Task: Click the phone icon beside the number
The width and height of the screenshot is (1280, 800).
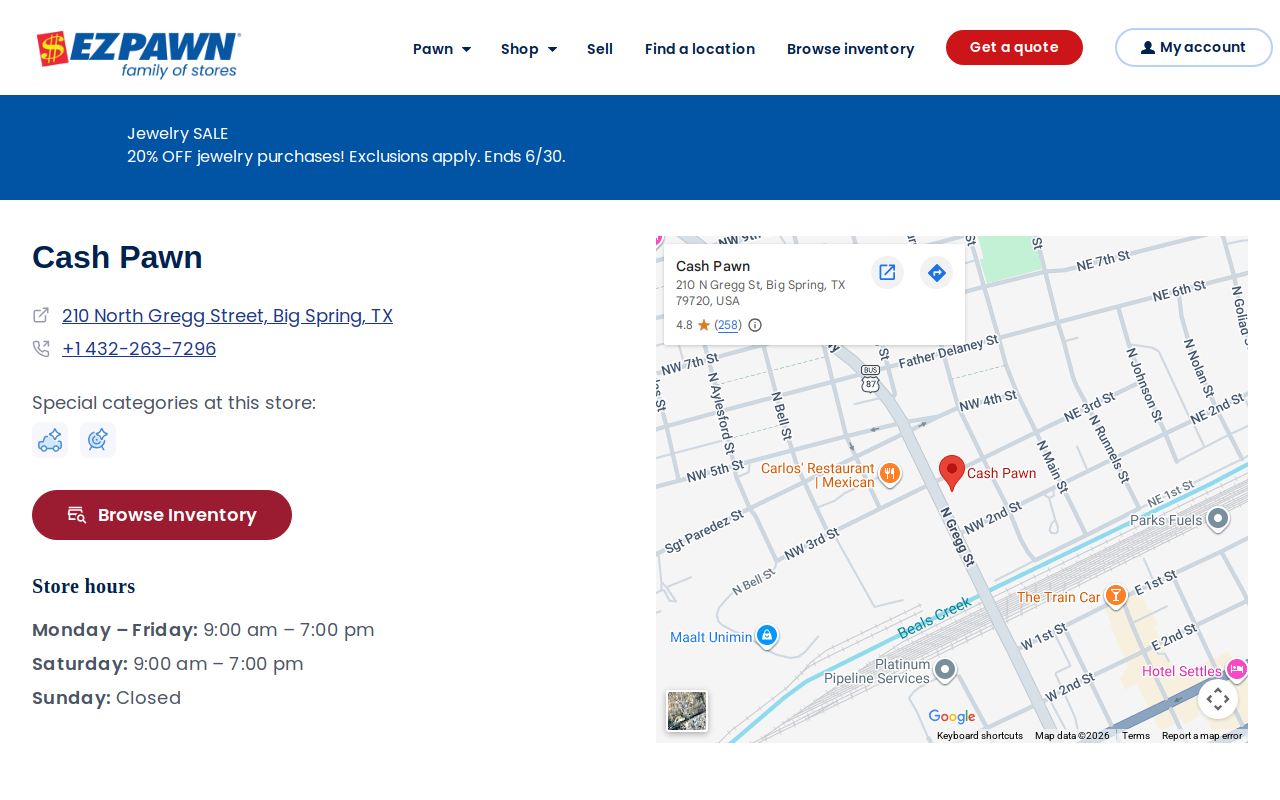Action: tap(41, 349)
